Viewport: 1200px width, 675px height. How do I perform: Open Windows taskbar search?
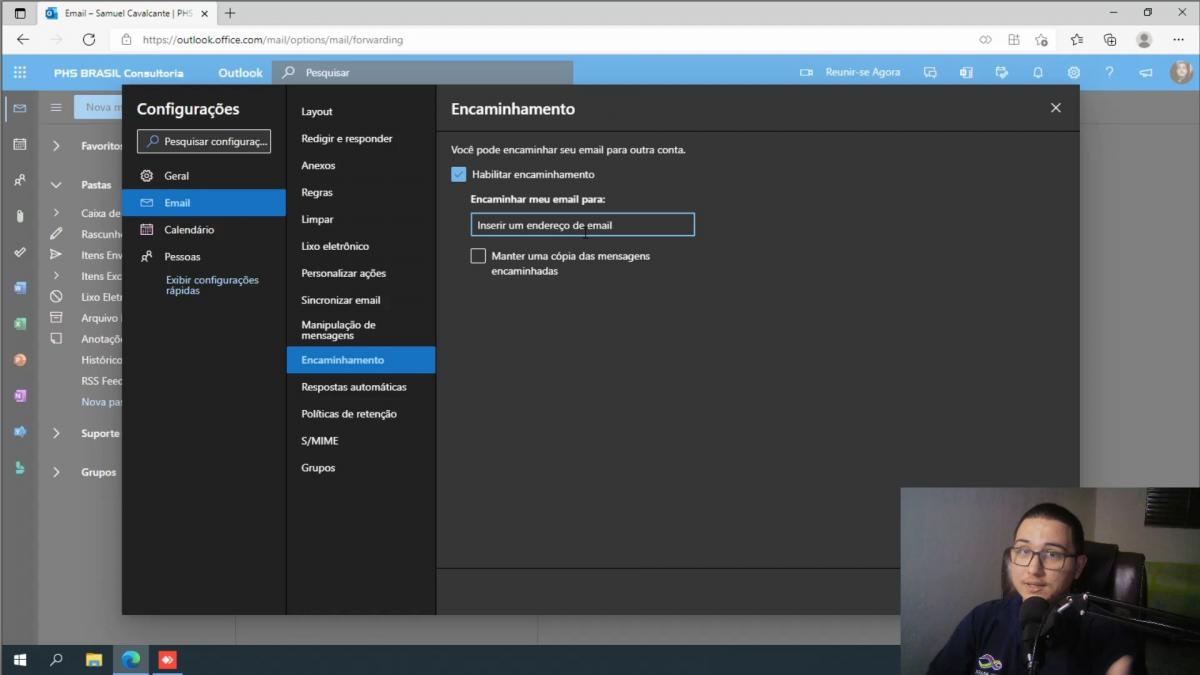pos(57,660)
